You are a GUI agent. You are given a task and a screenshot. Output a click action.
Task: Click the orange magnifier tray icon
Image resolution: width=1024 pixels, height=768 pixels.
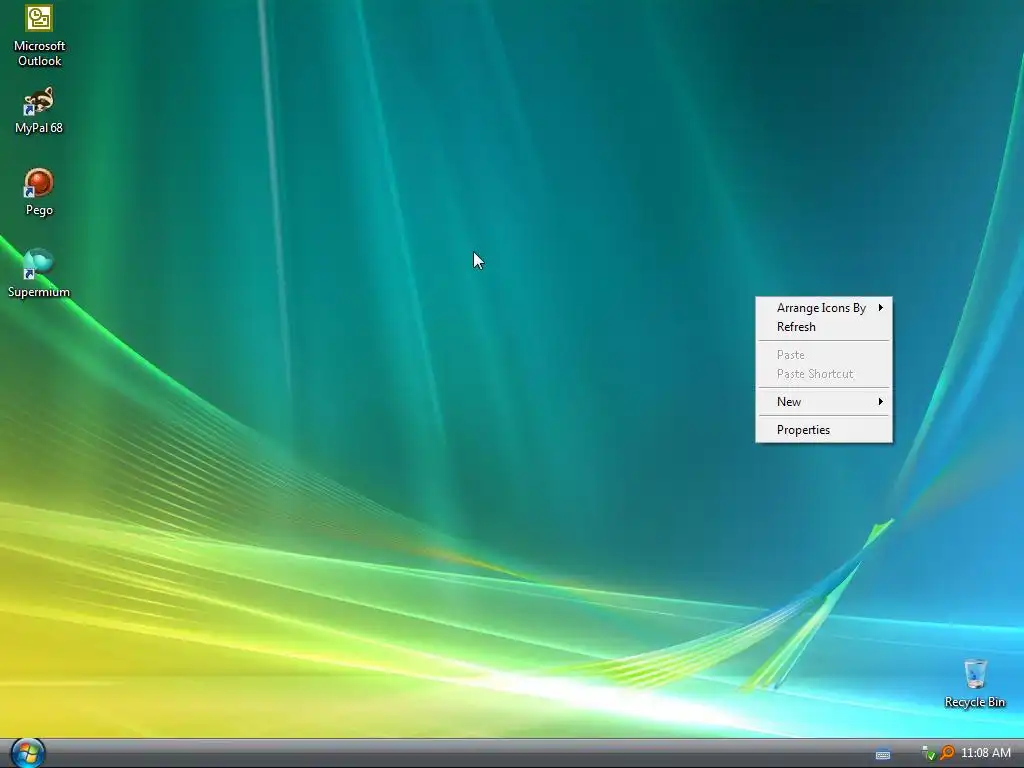click(947, 752)
